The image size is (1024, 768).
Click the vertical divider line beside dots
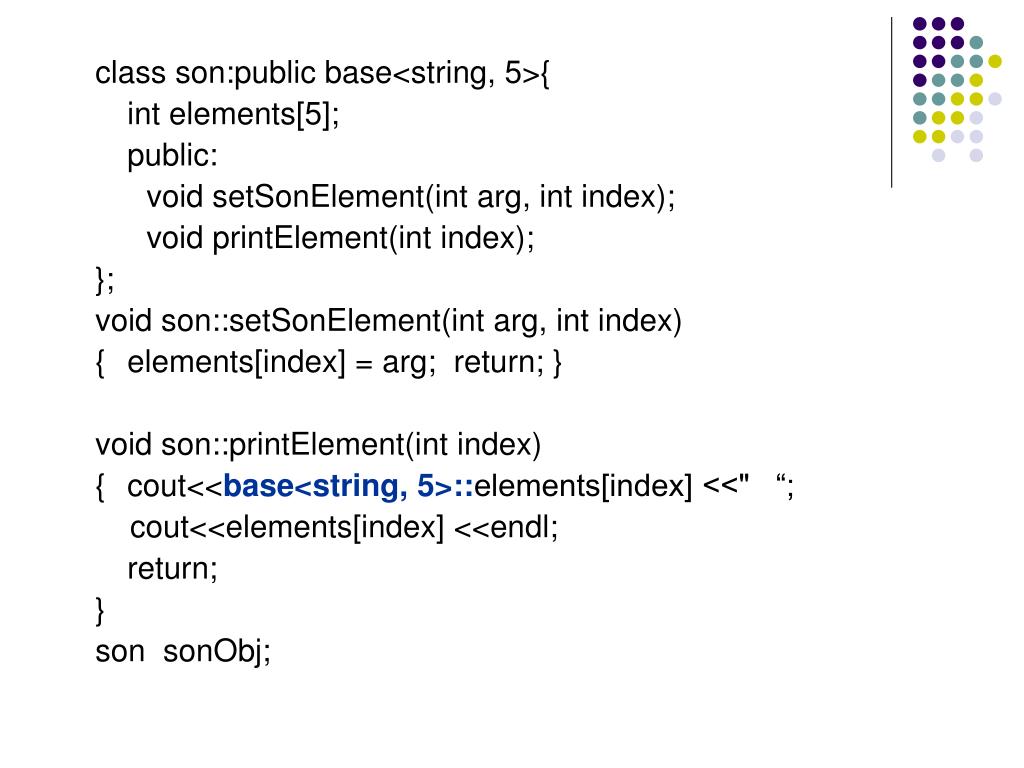click(891, 103)
